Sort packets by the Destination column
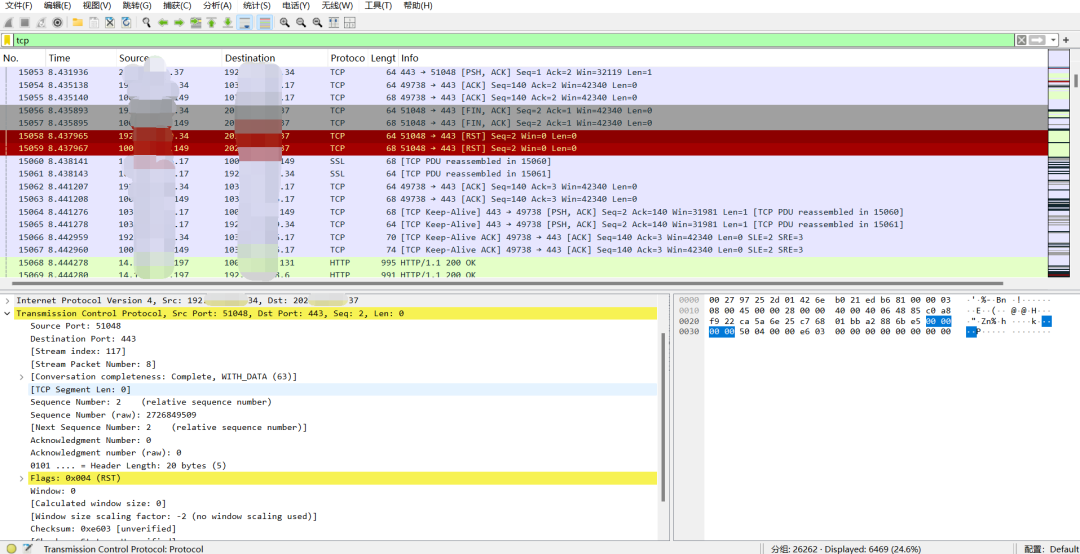This screenshot has height=554, width=1080. point(275,58)
